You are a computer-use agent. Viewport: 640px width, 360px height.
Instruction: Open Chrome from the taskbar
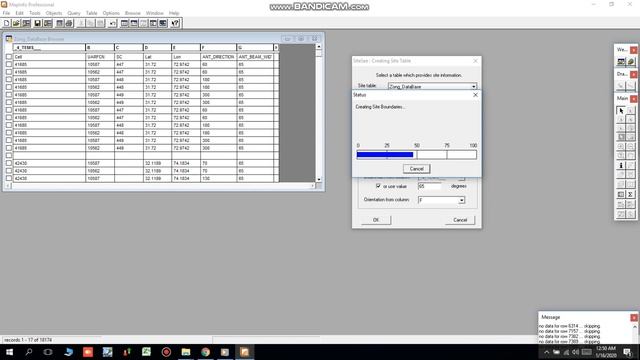(205, 352)
